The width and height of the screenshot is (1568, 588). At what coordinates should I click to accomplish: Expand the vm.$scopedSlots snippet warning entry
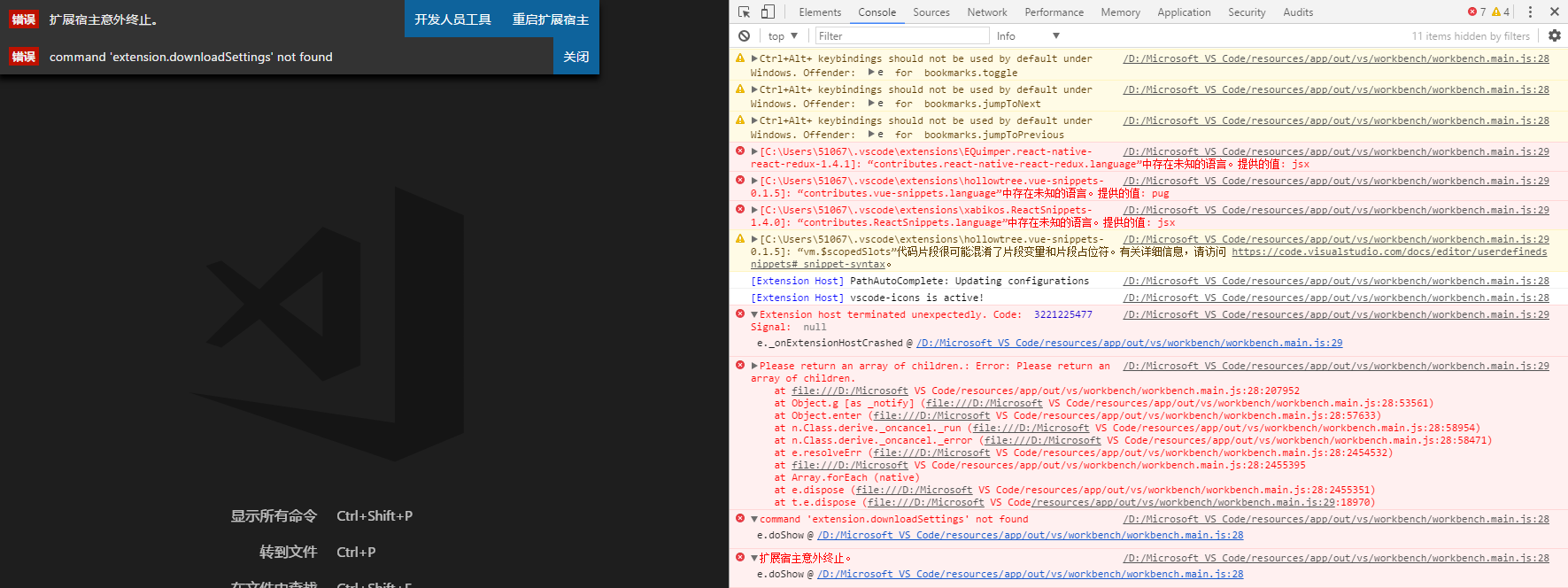[754, 239]
